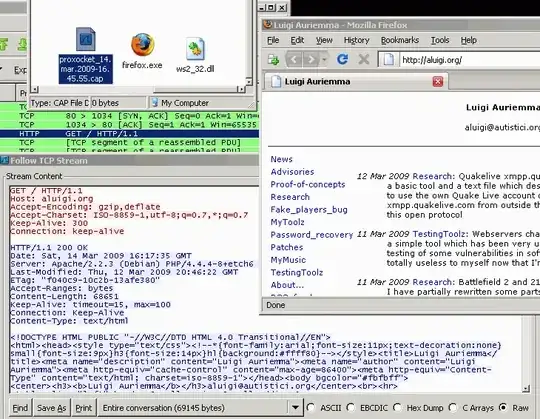
Task: Select the Luigi Auriemma browser tab
Action: point(356,82)
